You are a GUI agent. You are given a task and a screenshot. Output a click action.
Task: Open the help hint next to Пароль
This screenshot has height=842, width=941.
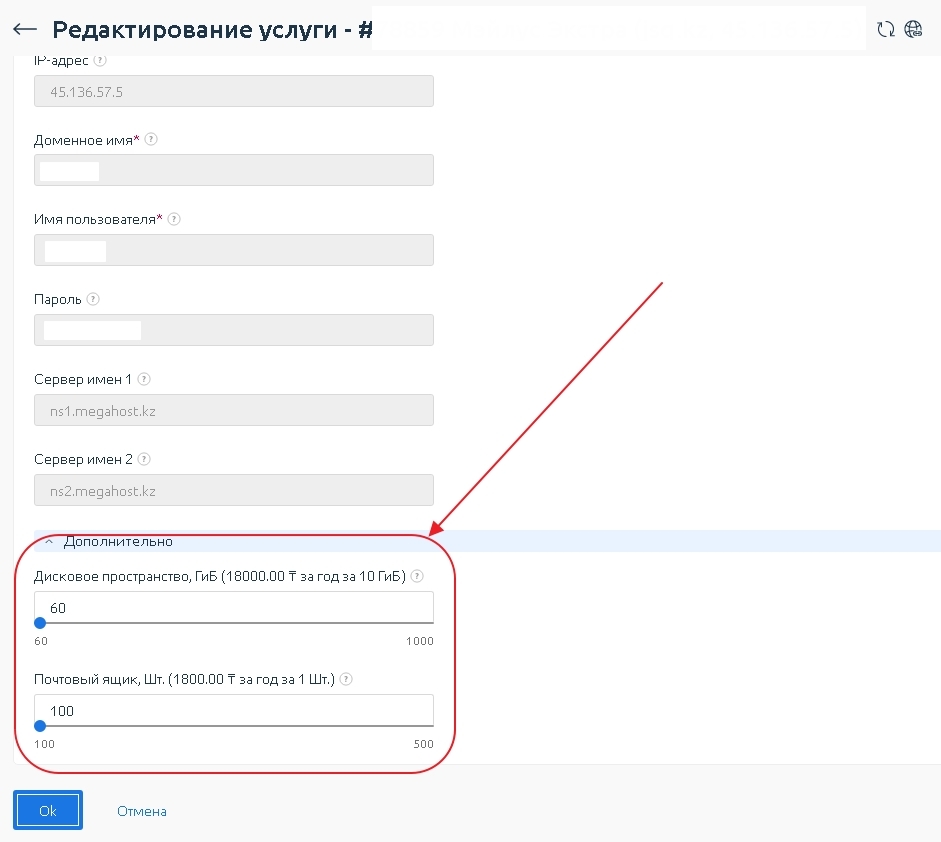tap(93, 299)
